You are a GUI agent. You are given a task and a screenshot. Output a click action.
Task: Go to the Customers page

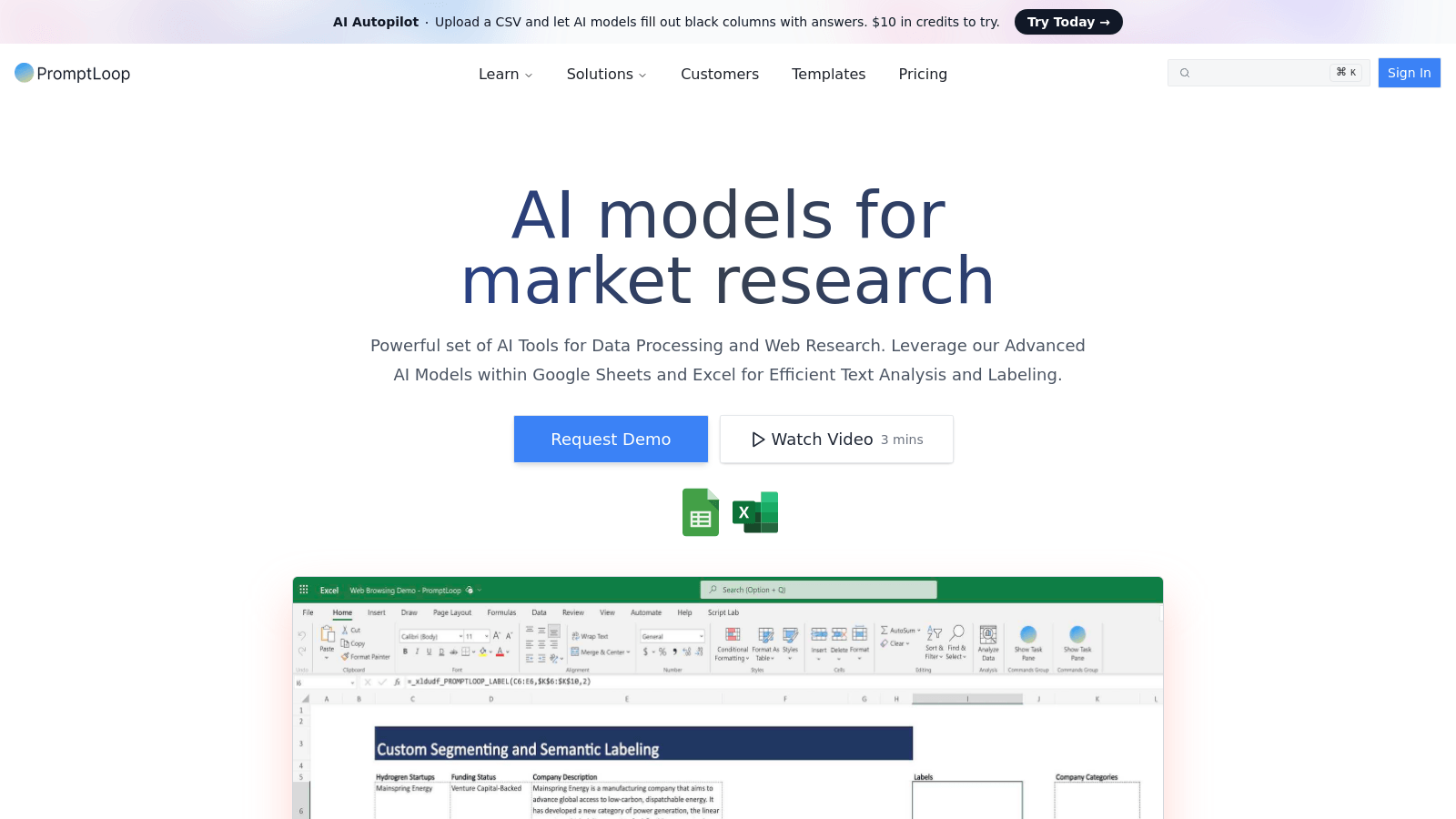[720, 74]
